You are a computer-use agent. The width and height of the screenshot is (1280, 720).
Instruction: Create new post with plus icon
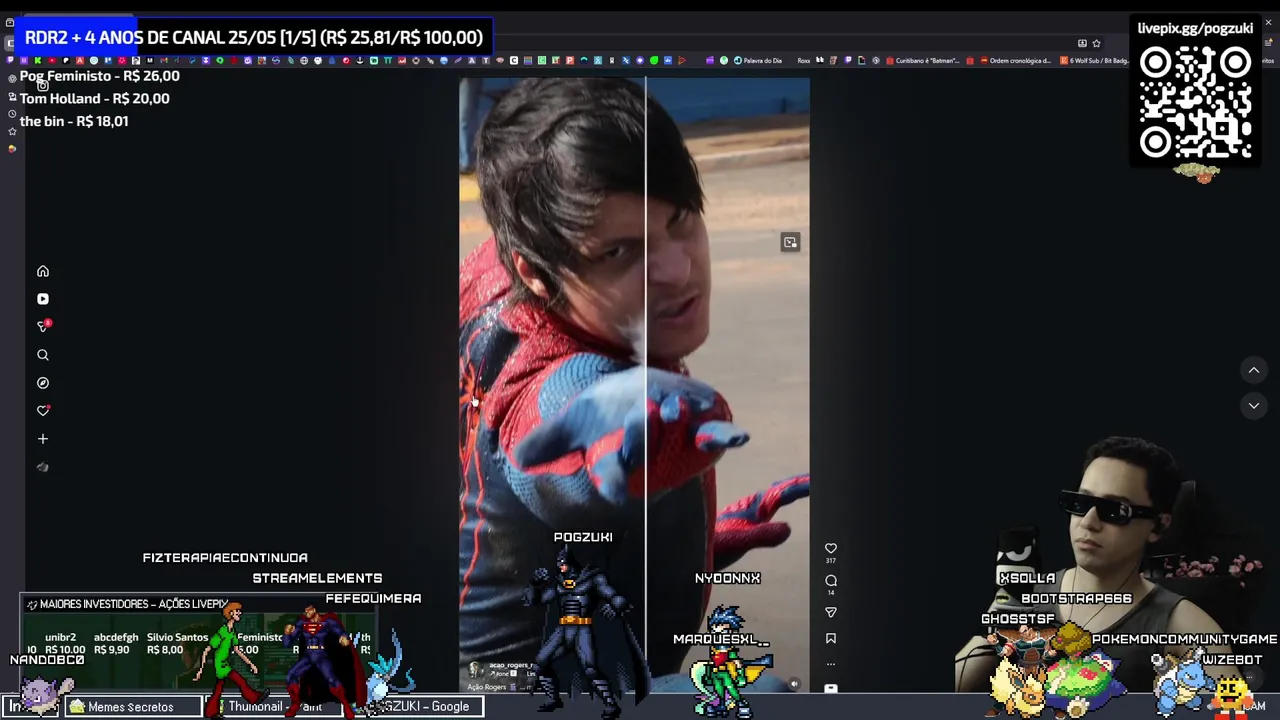point(43,439)
